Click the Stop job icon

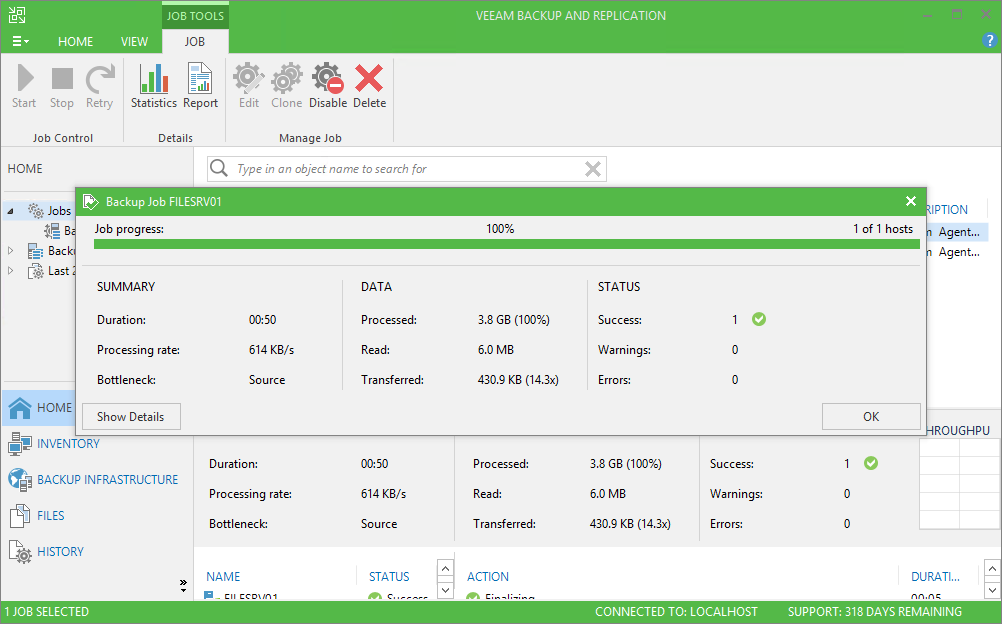click(x=62, y=79)
